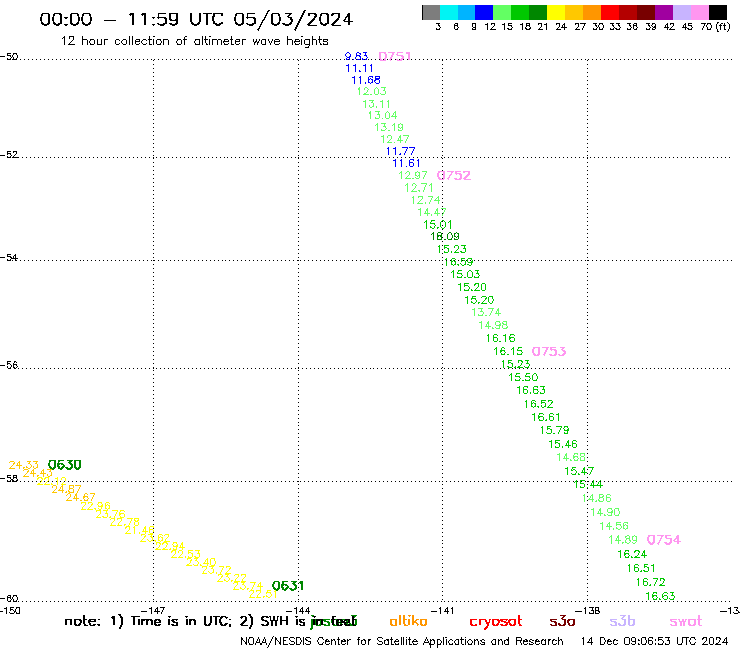Click the dark red s3a legend label
Viewport: 740px width, 650px height.
562,621
